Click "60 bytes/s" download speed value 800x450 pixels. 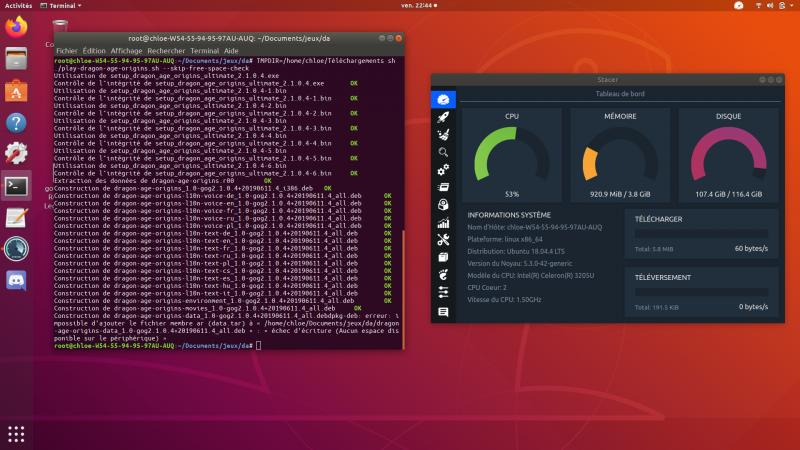pyautogui.click(x=751, y=248)
